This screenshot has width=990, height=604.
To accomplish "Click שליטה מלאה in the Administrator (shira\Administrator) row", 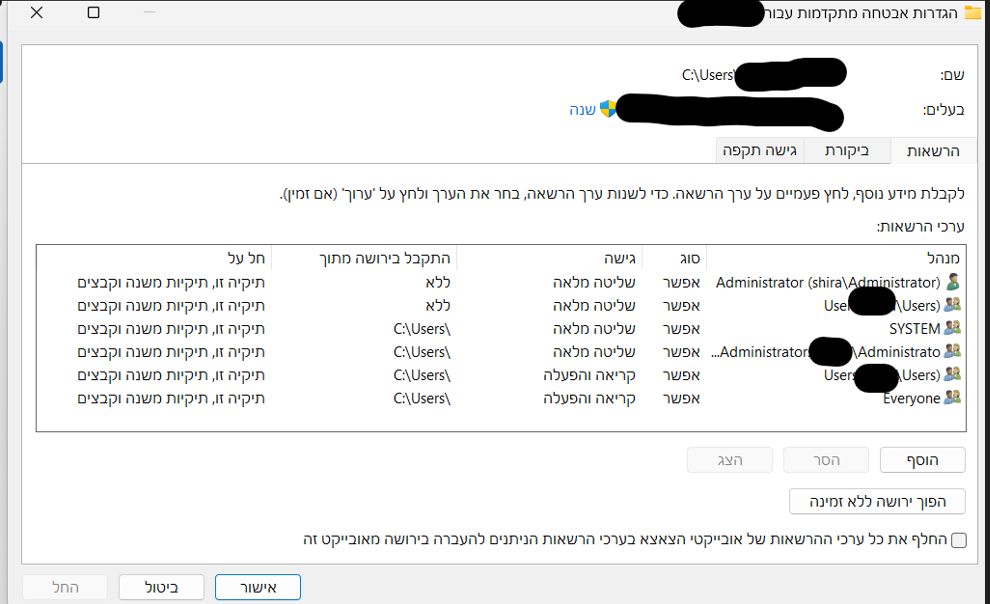I will pos(594,282).
